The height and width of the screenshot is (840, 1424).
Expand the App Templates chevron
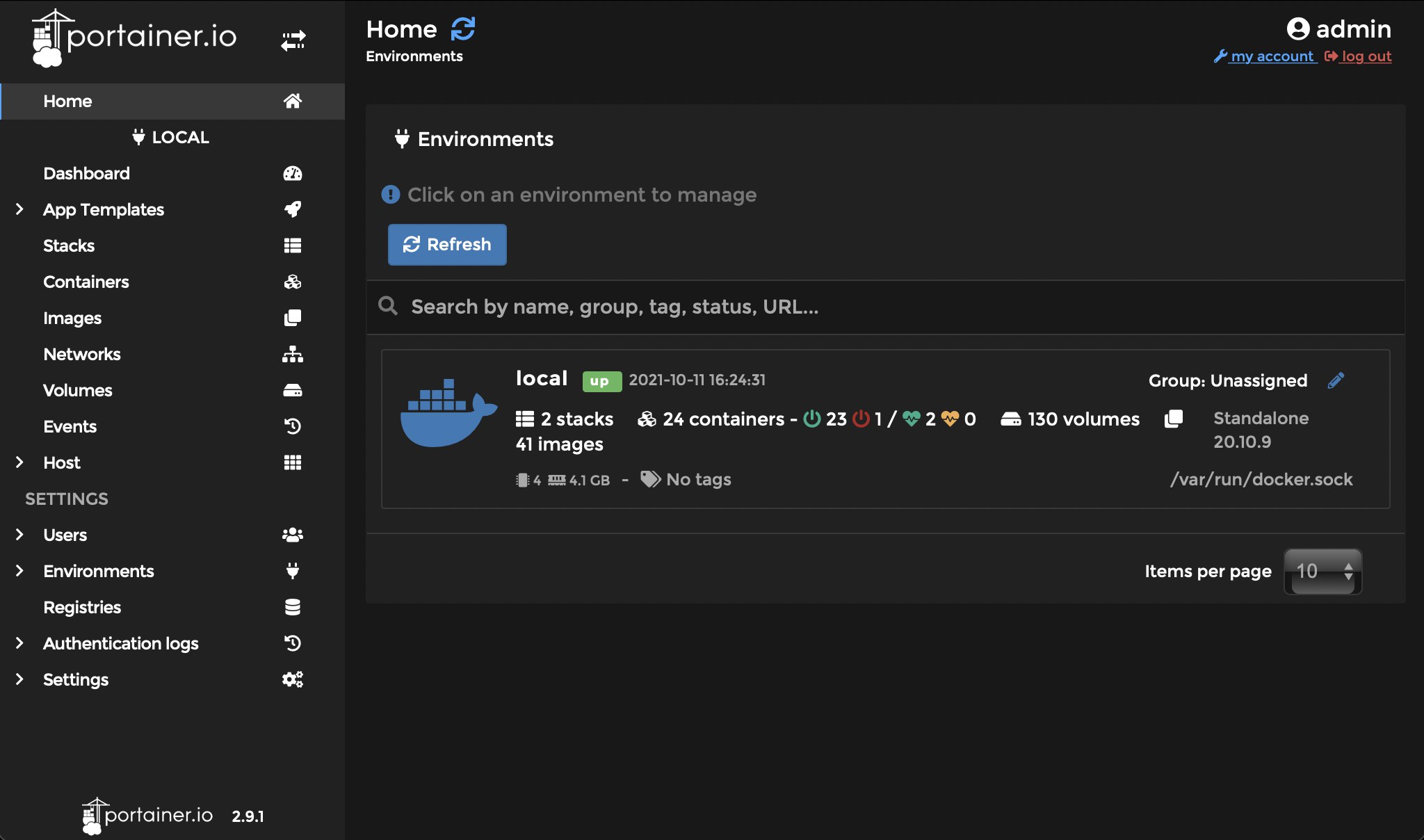tap(19, 209)
